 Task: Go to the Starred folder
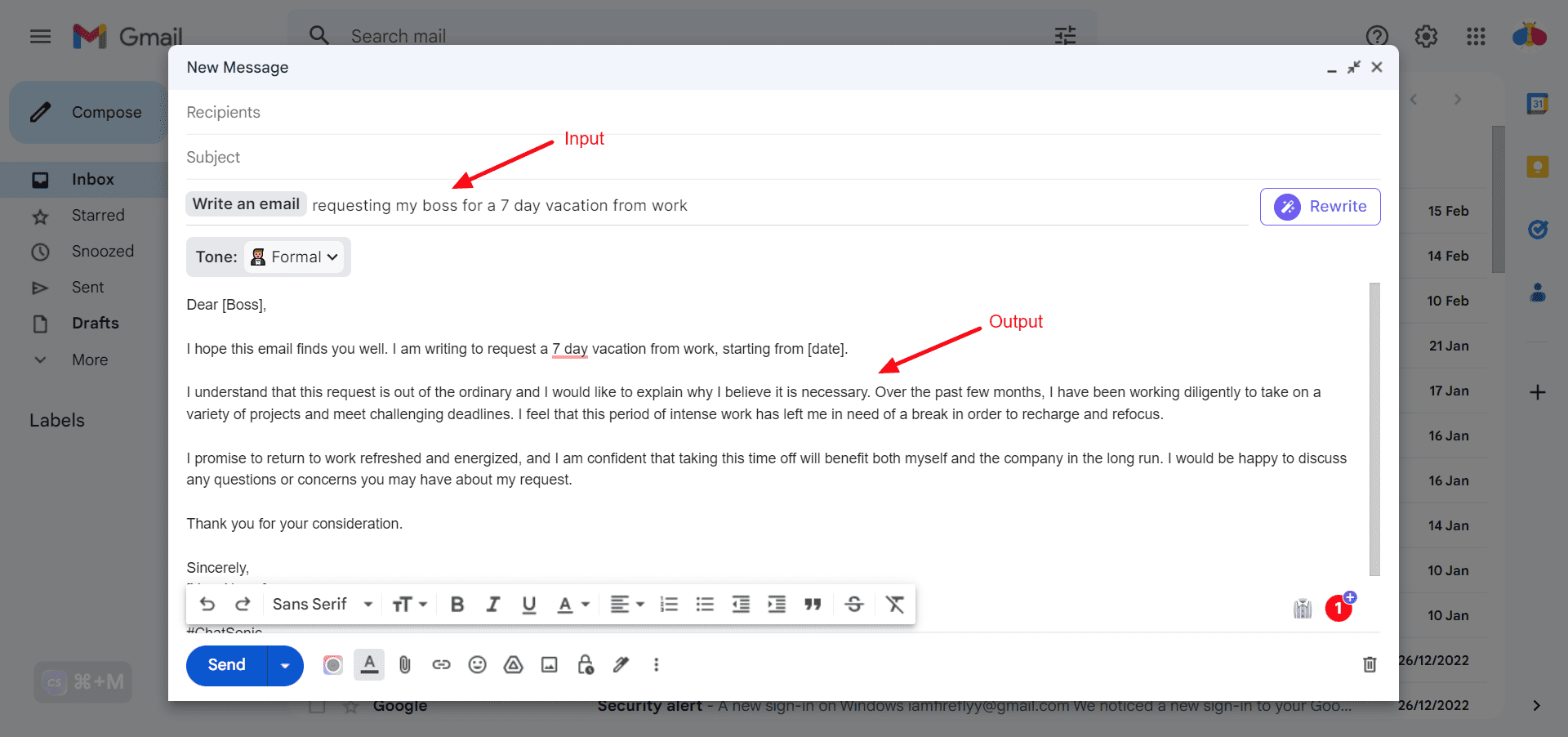pos(98,216)
